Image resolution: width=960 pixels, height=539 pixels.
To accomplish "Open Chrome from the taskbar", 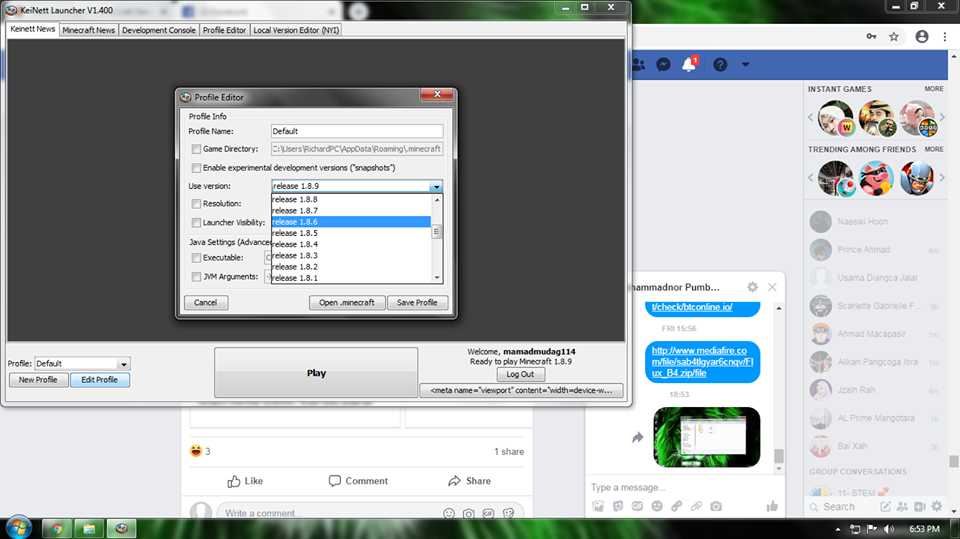I will pyautogui.click(x=58, y=529).
